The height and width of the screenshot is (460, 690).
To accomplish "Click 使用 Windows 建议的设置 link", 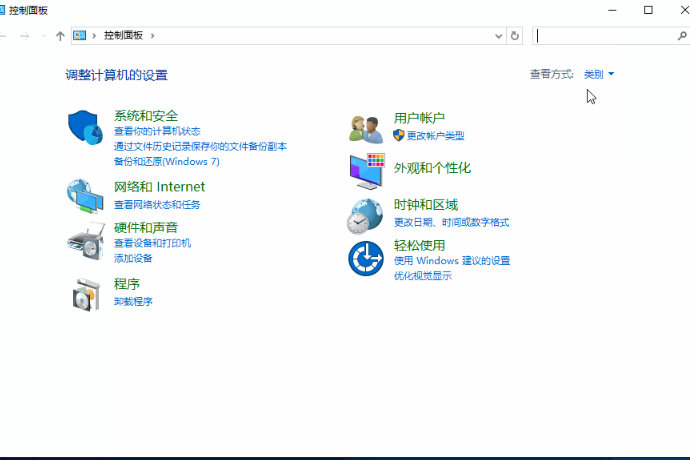I will (x=451, y=261).
